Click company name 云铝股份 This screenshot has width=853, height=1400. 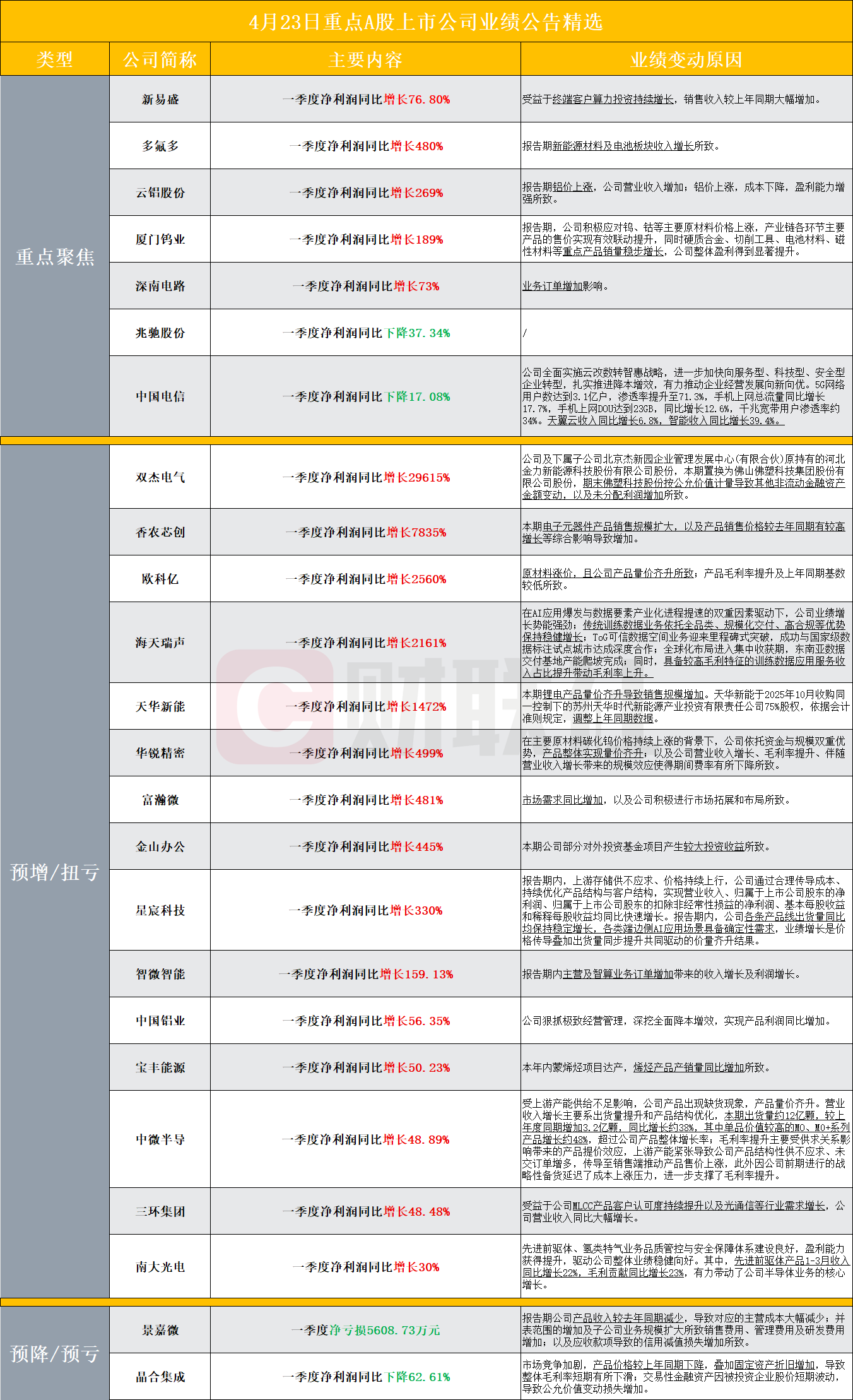click(x=160, y=193)
